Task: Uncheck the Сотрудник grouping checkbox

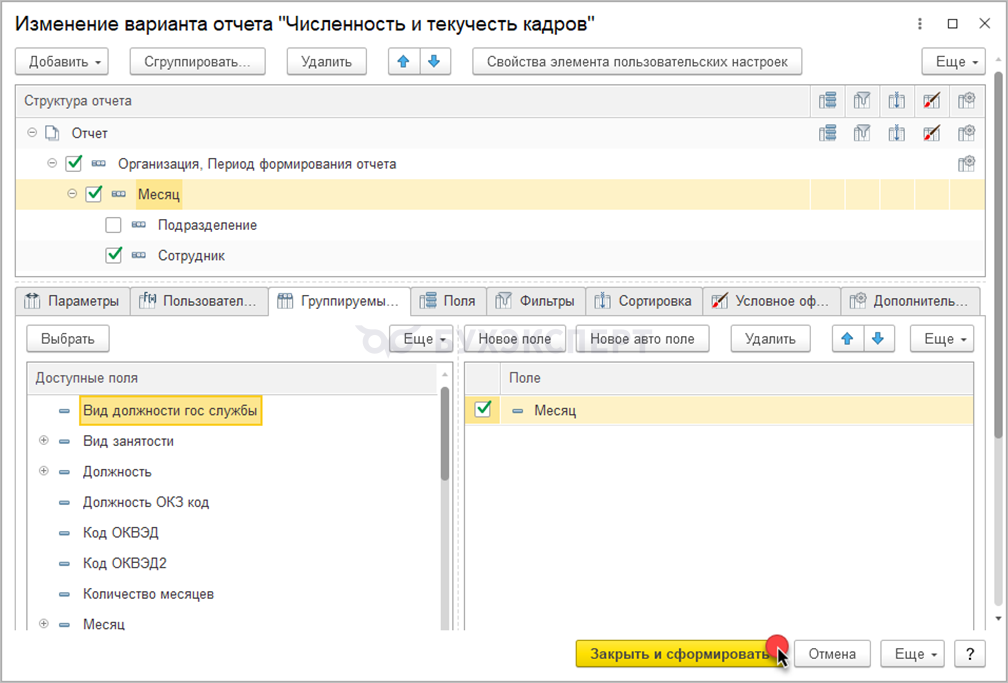Action: (114, 256)
